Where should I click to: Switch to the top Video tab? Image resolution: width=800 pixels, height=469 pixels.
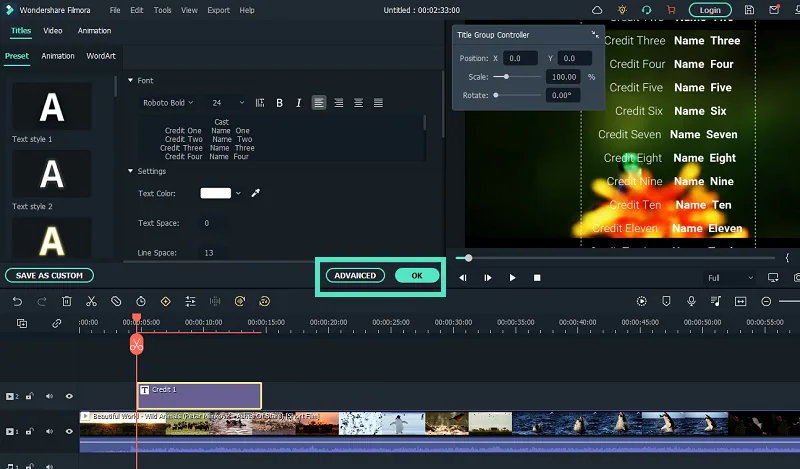coord(53,31)
